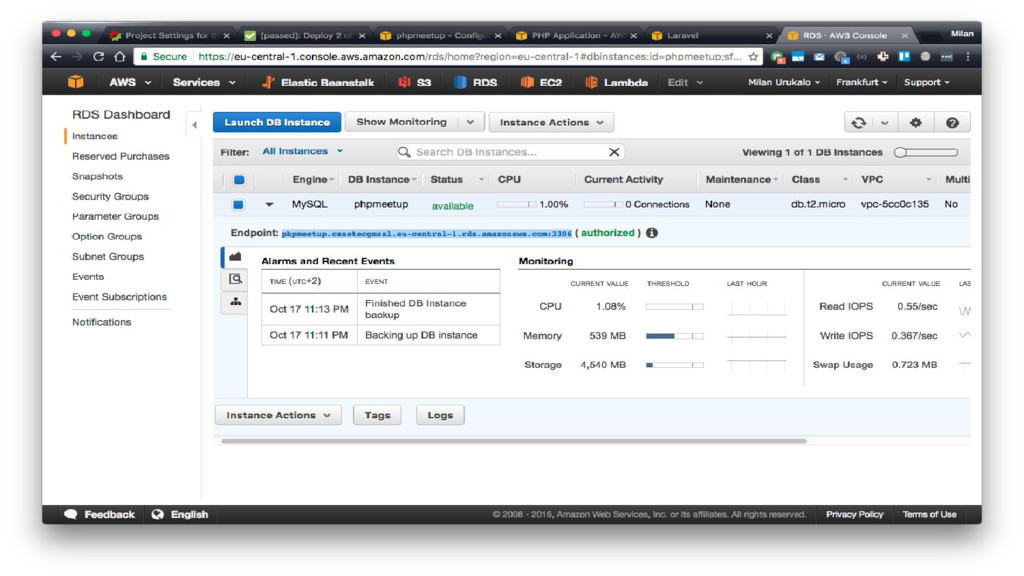Screen dimensions: 1024x576
Task: Show the instance details magnifier icon
Action: [x=235, y=280]
